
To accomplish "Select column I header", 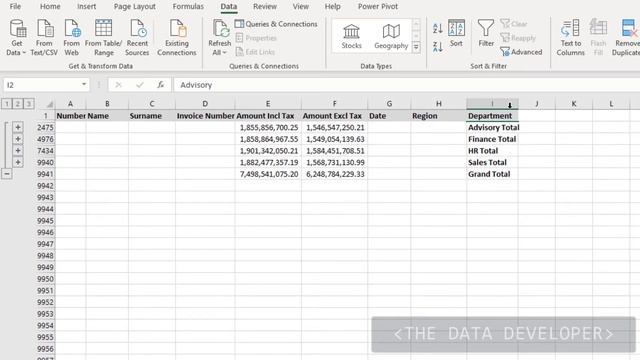I will pyautogui.click(x=492, y=104).
